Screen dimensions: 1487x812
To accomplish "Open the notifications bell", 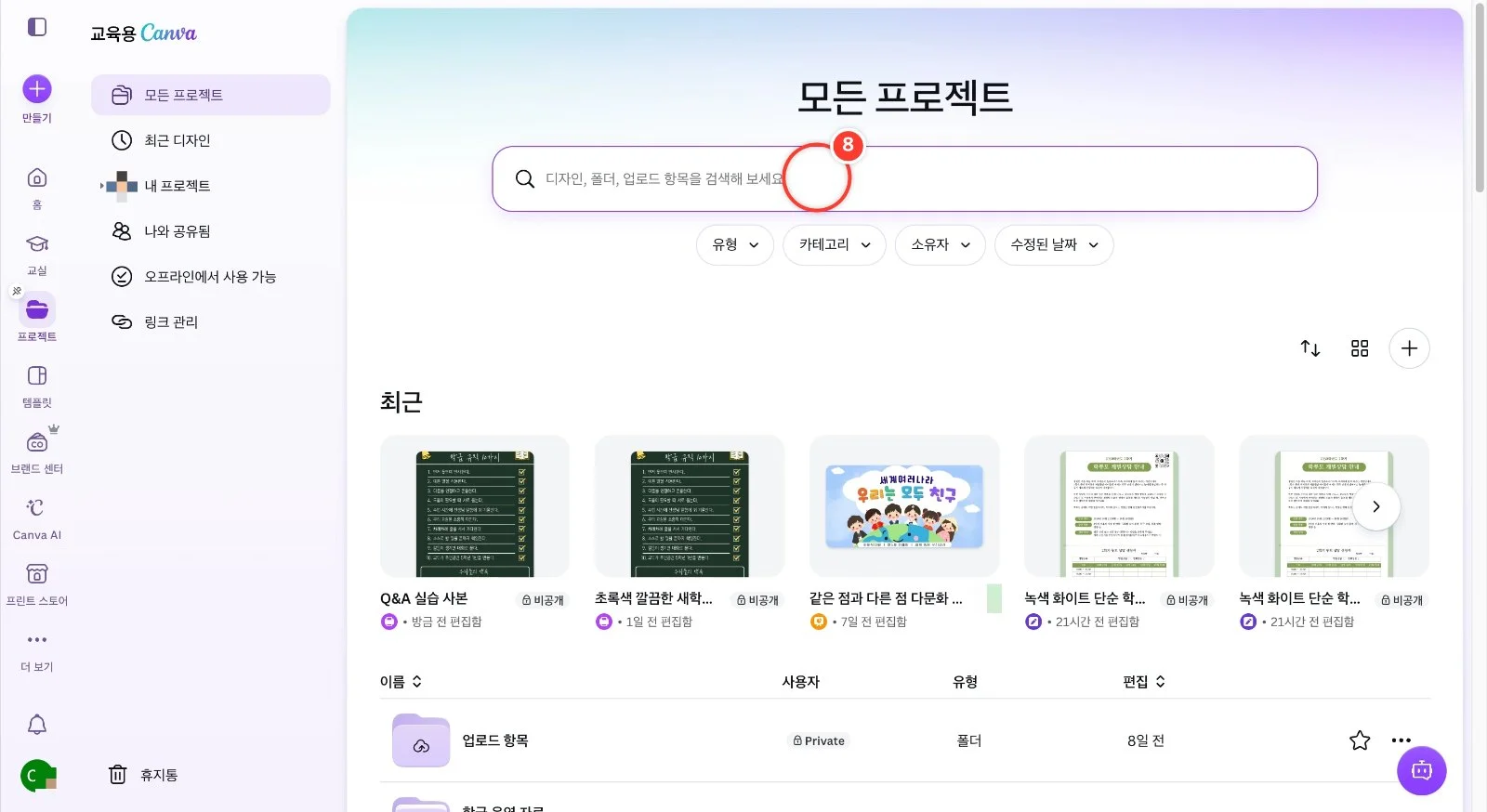I will (37, 725).
